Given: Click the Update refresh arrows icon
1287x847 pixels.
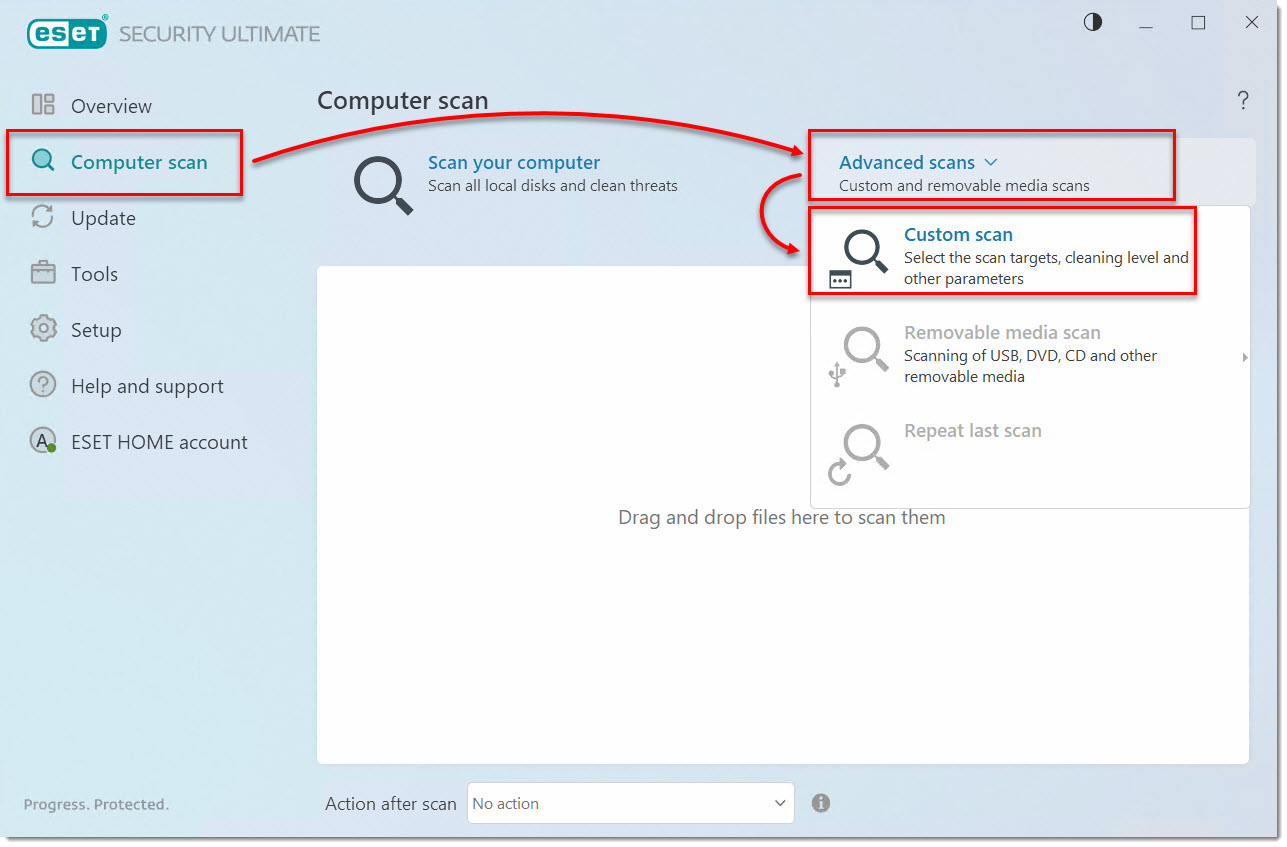Looking at the screenshot, I should [43, 217].
